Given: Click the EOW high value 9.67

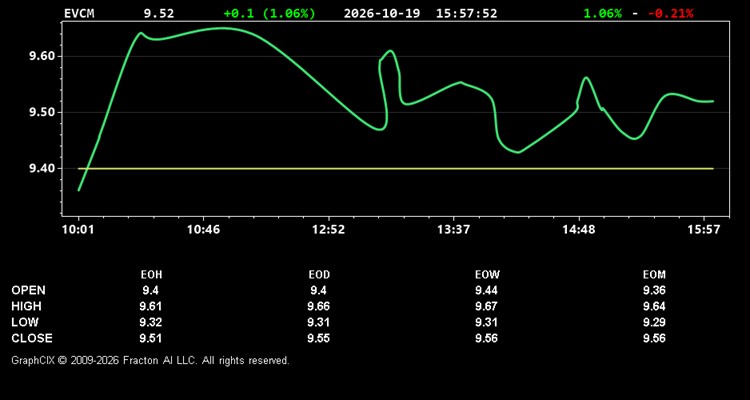Looking at the screenshot, I should coord(486,306).
